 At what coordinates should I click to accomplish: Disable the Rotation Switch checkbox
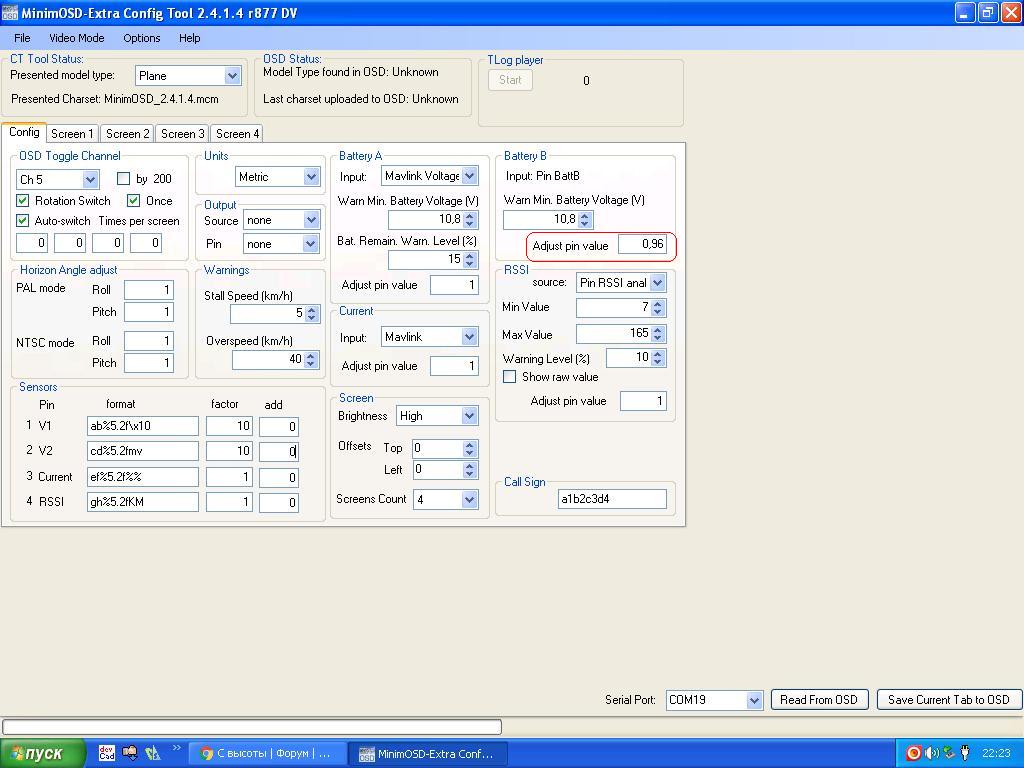click(x=23, y=201)
